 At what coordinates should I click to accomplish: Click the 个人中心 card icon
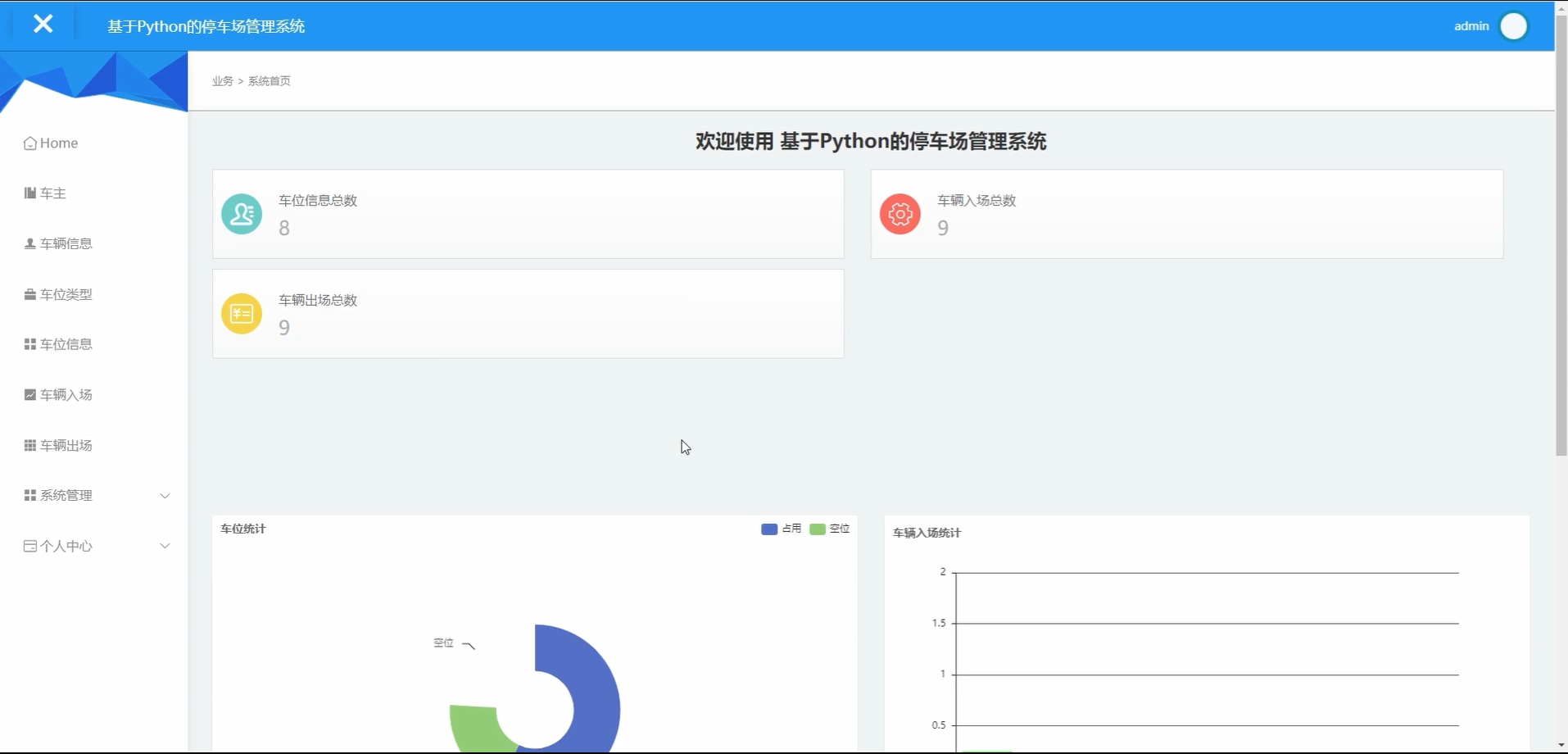30,546
